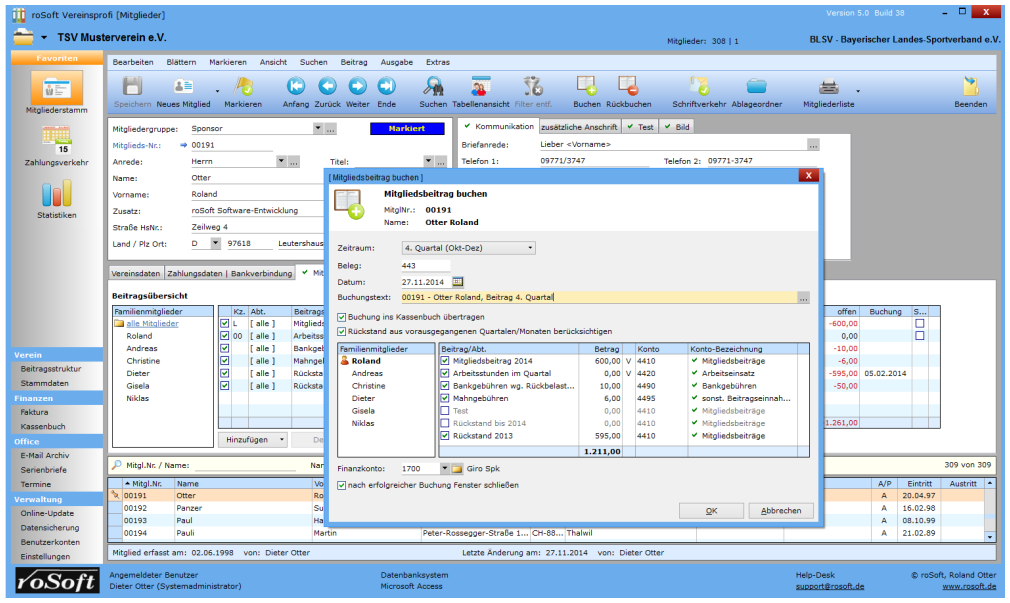
Task: Uncheck 'nach erfolgreicher Buchung Fenster schließen'
Action: pos(343,485)
